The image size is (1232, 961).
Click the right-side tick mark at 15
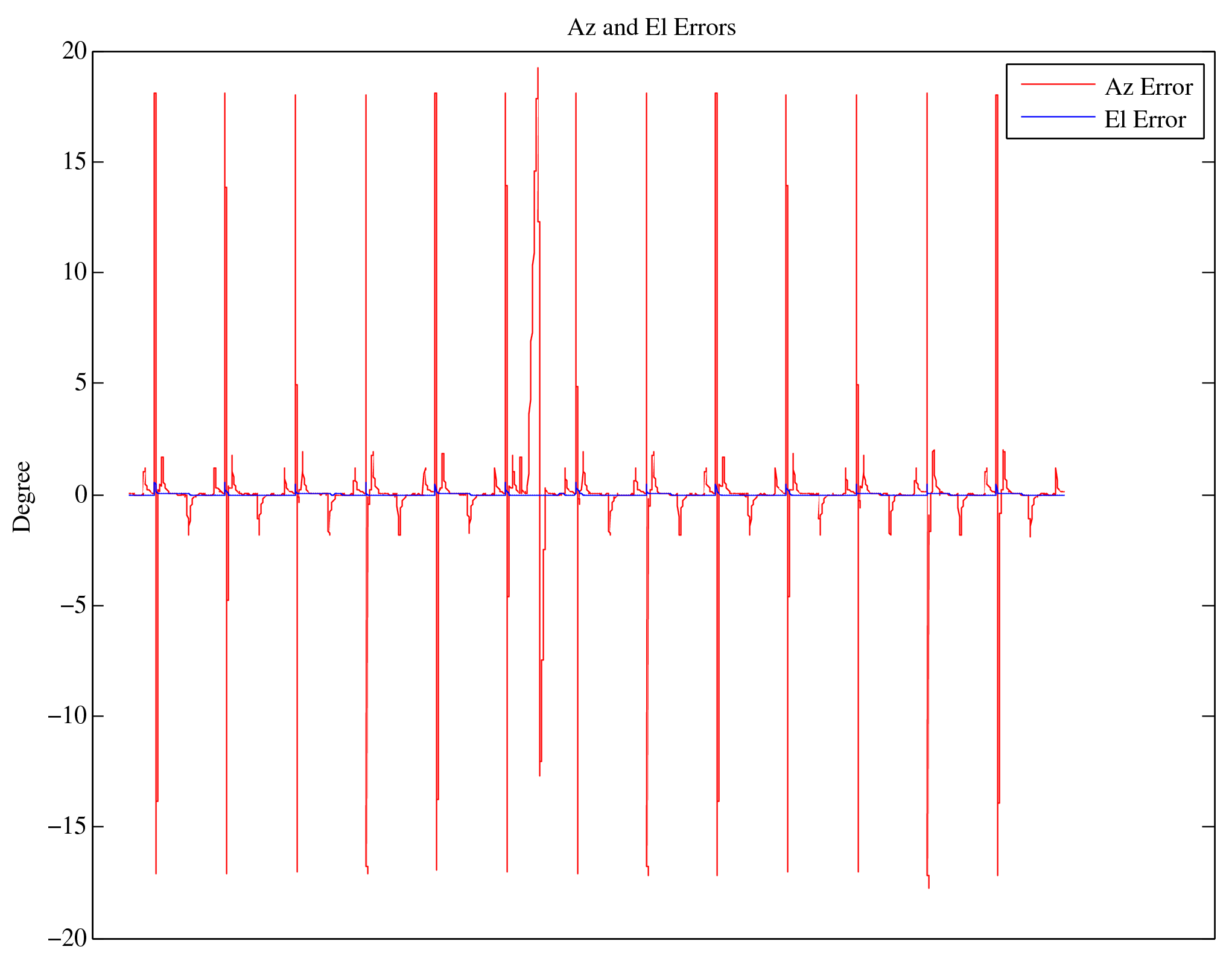tap(1208, 162)
